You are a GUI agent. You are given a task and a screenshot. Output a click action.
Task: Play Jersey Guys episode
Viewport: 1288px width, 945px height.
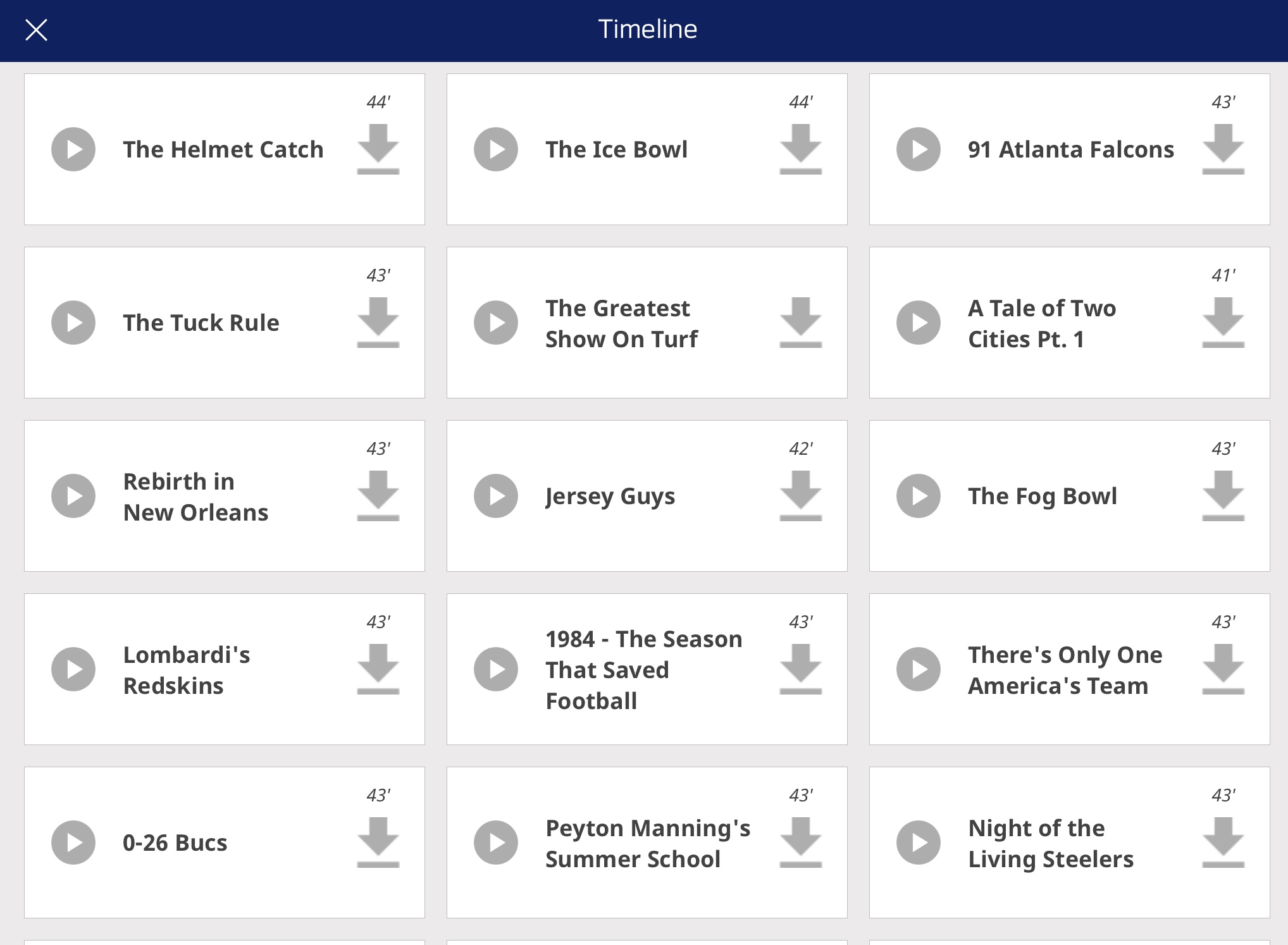(496, 496)
